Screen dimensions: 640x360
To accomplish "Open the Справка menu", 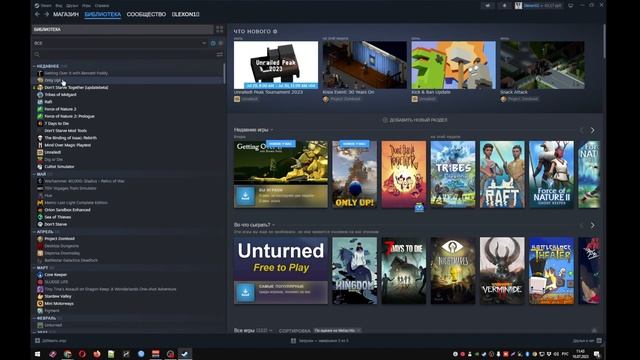I will [x=102, y=6].
